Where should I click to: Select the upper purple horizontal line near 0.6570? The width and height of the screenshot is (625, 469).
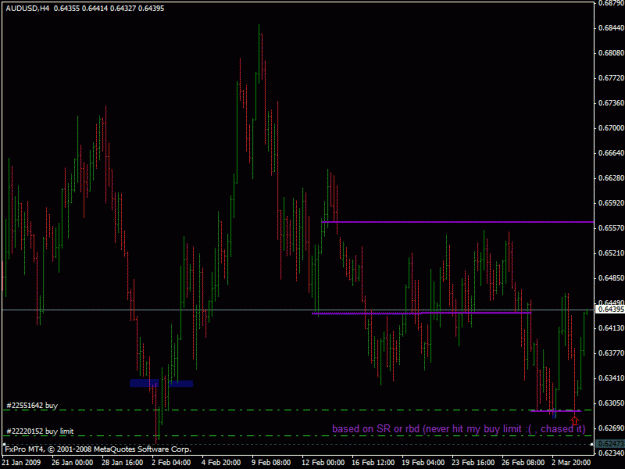(x=458, y=222)
